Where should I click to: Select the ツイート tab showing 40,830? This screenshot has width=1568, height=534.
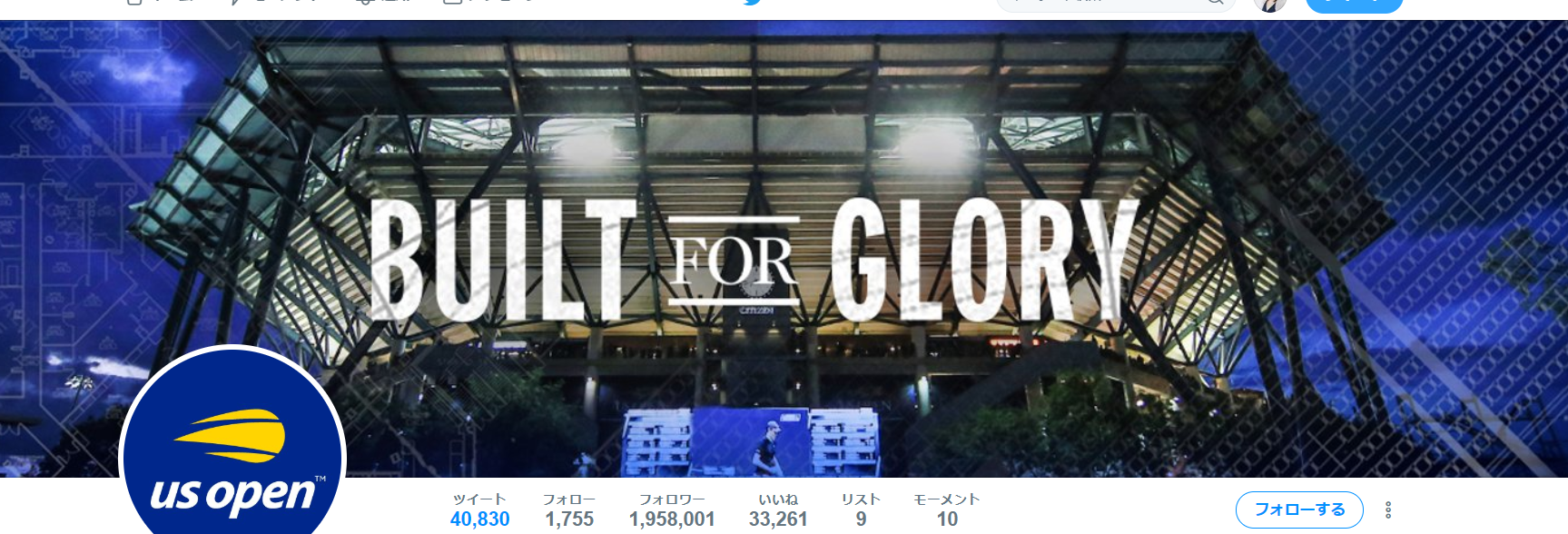pos(480,510)
